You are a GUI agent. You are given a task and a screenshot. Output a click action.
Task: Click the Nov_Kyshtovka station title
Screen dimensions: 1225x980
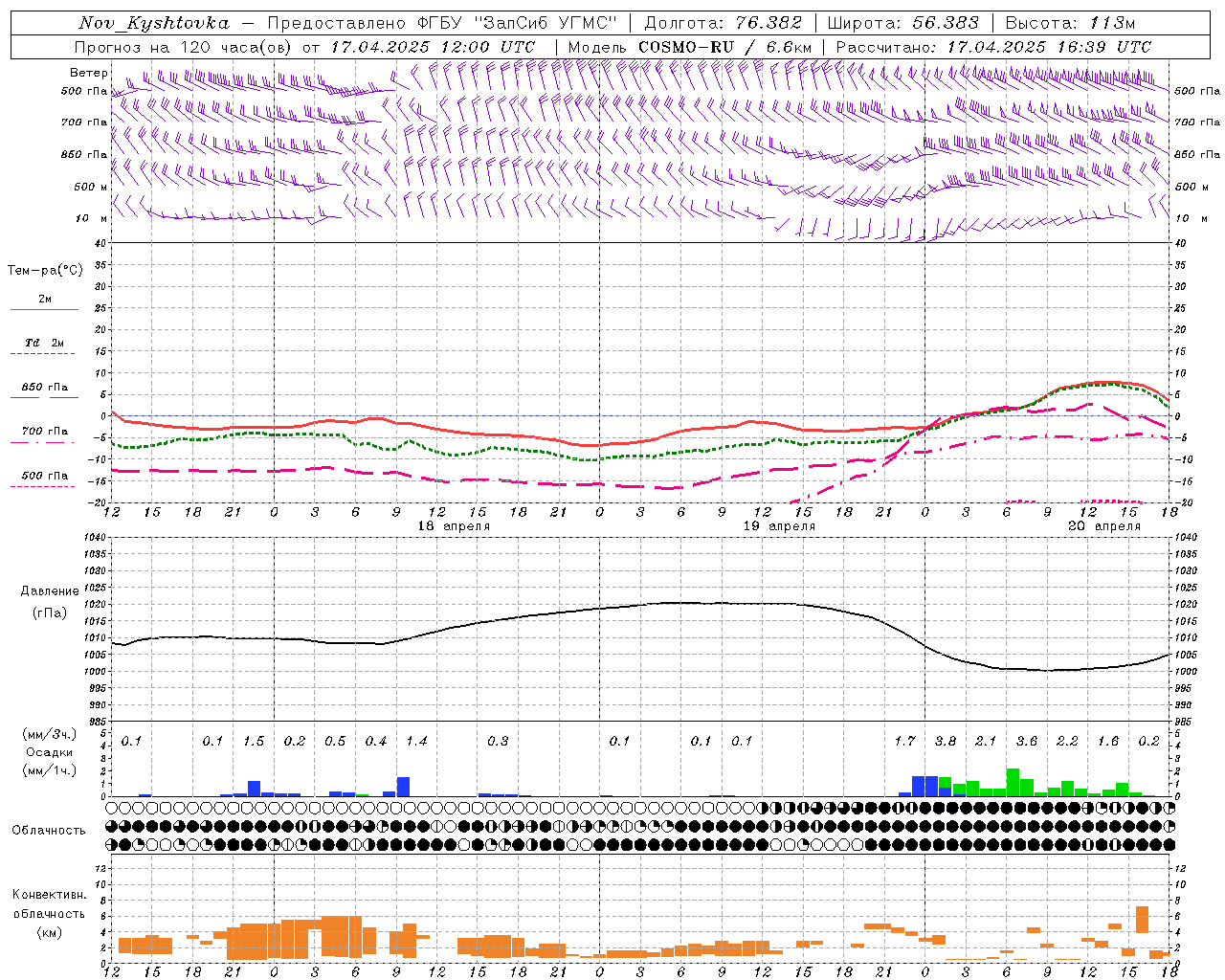pyautogui.click(x=154, y=23)
